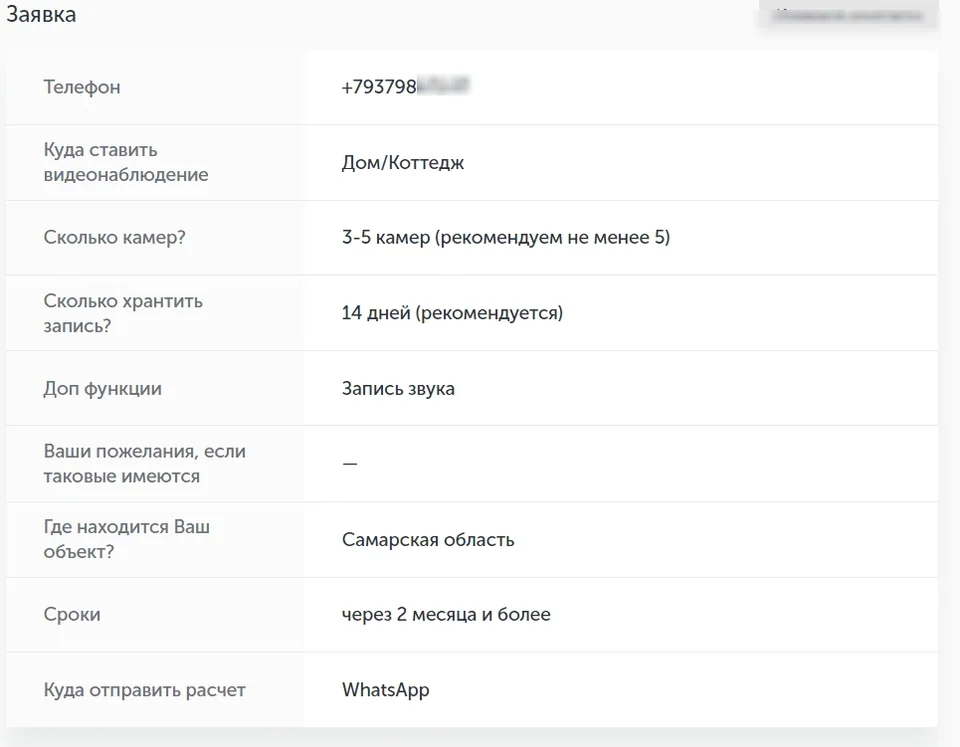Select the "Ваши пожелания, если таковые имеются" label

144,464
